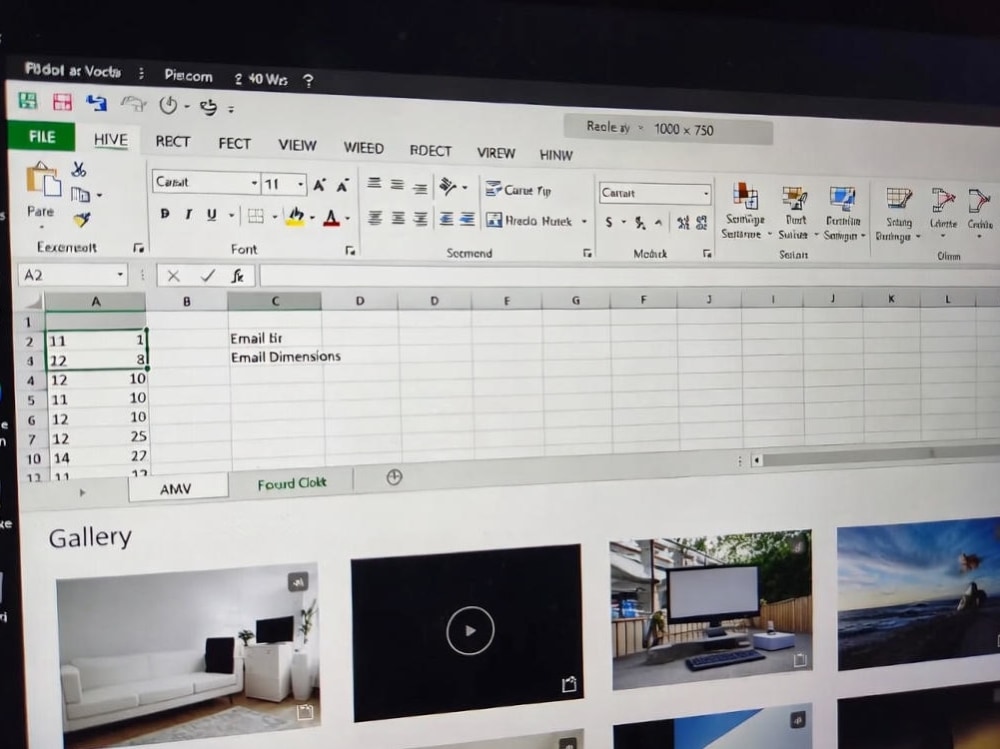Click the percent style icon
The width and height of the screenshot is (1000, 749).
(640, 223)
